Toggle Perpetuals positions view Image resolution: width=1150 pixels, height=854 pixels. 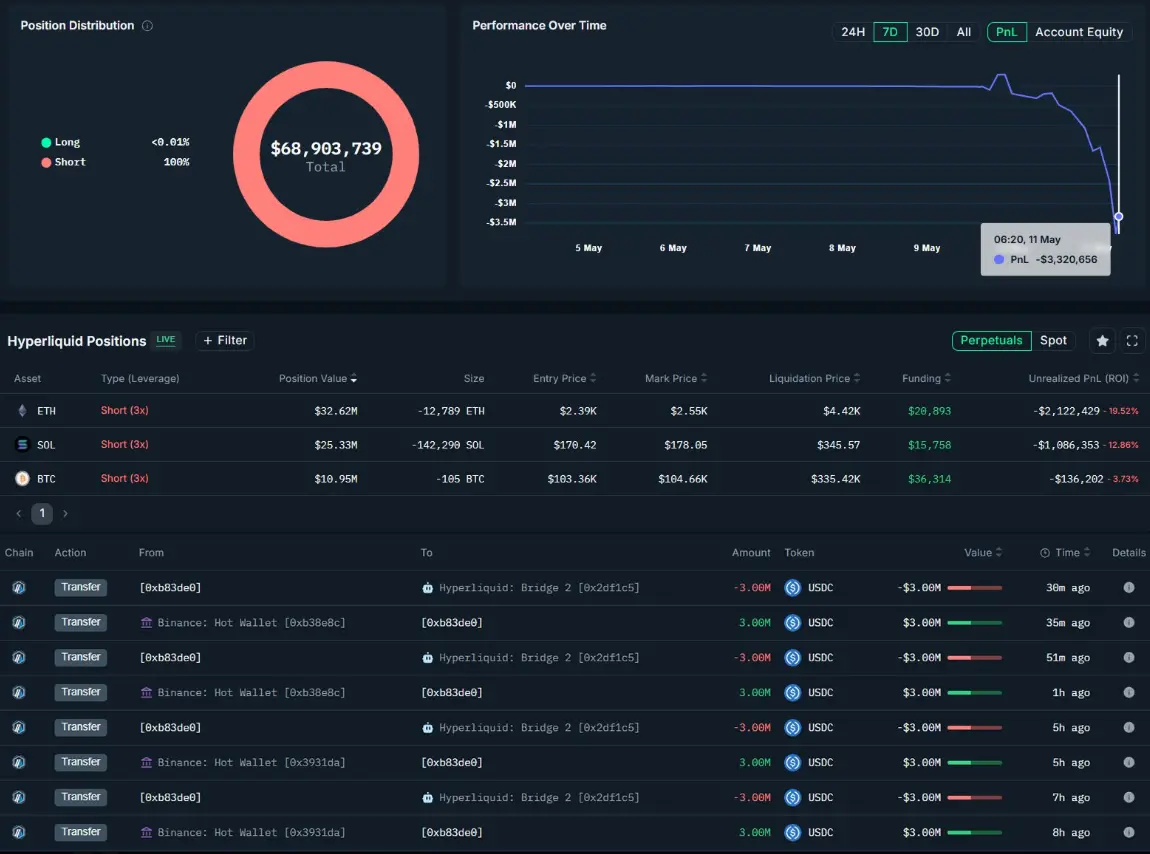click(991, 340)
